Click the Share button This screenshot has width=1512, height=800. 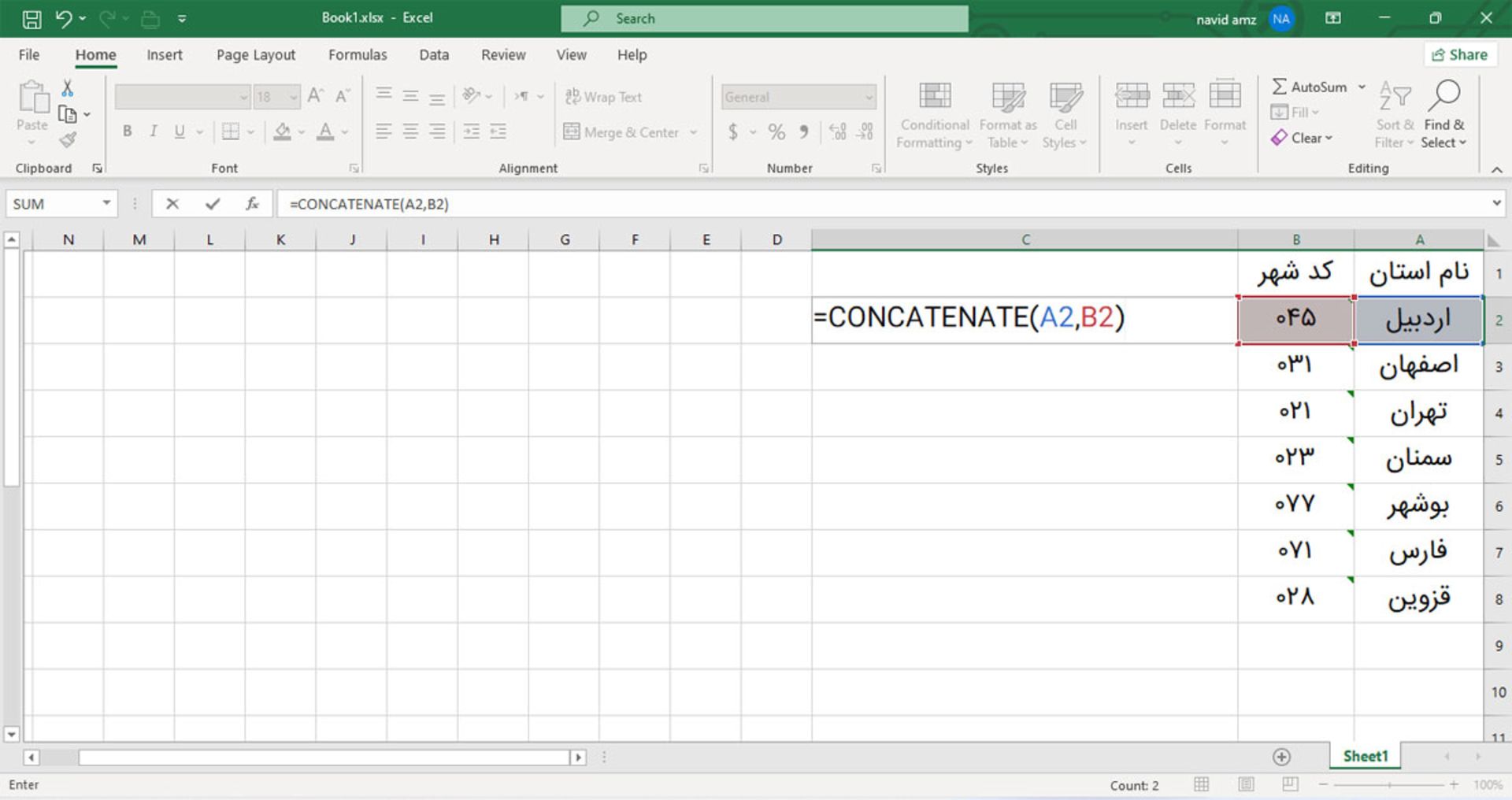coord(1461,54)
